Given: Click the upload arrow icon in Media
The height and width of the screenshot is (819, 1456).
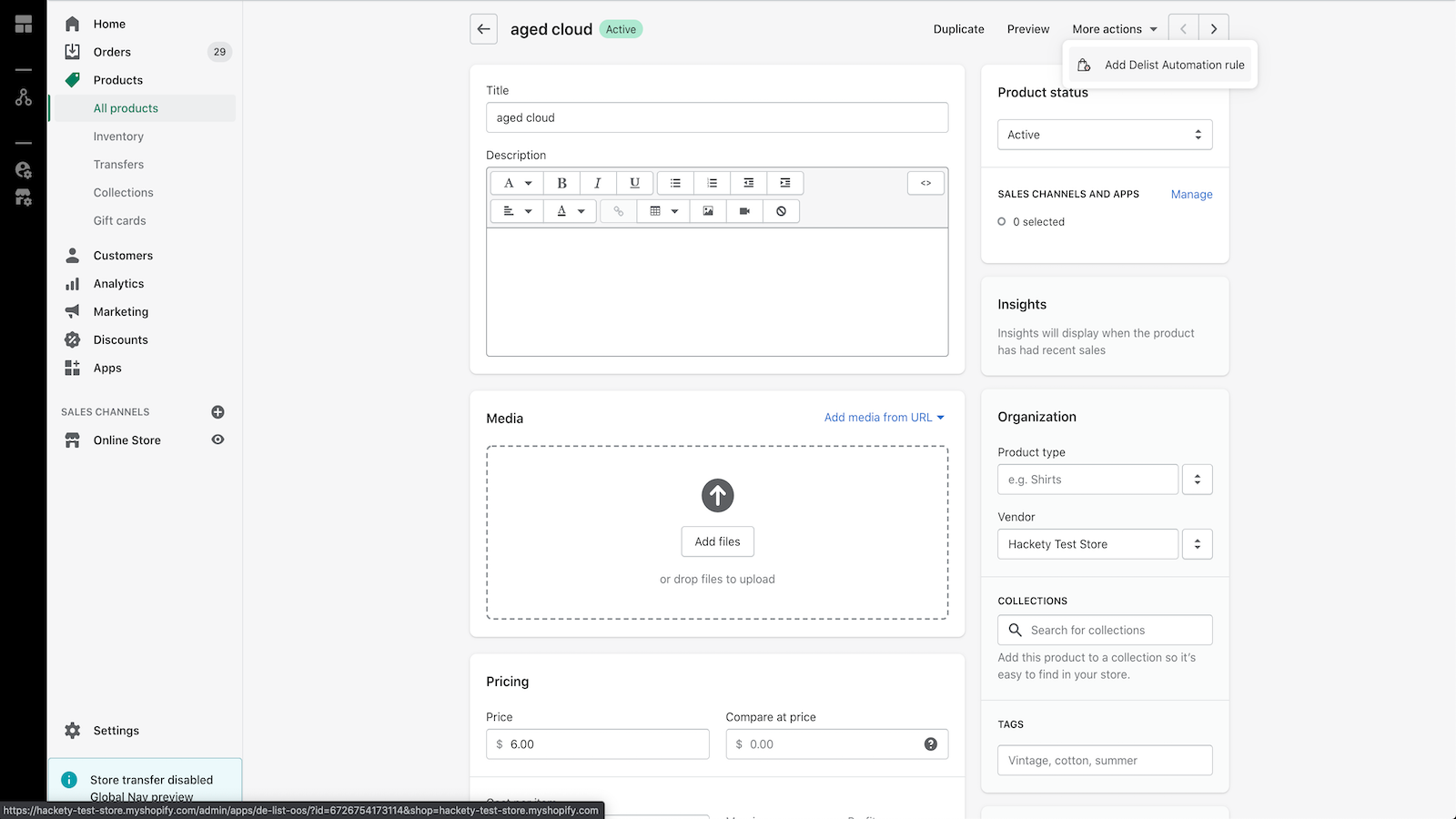Looking at the screenshot, I should pyautogui.click(x=717, y=496).
